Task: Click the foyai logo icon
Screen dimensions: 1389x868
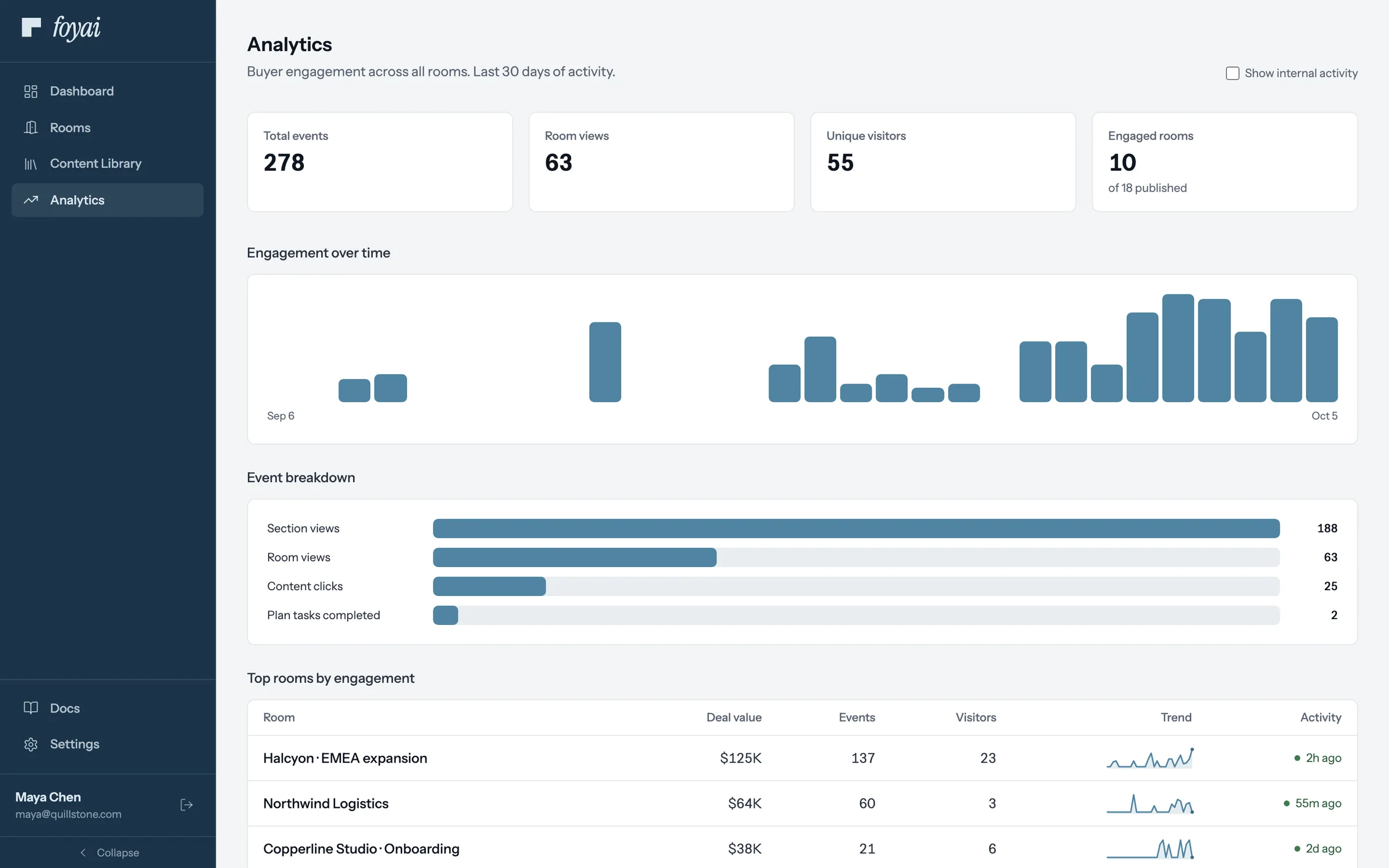Action: point(31,27)
